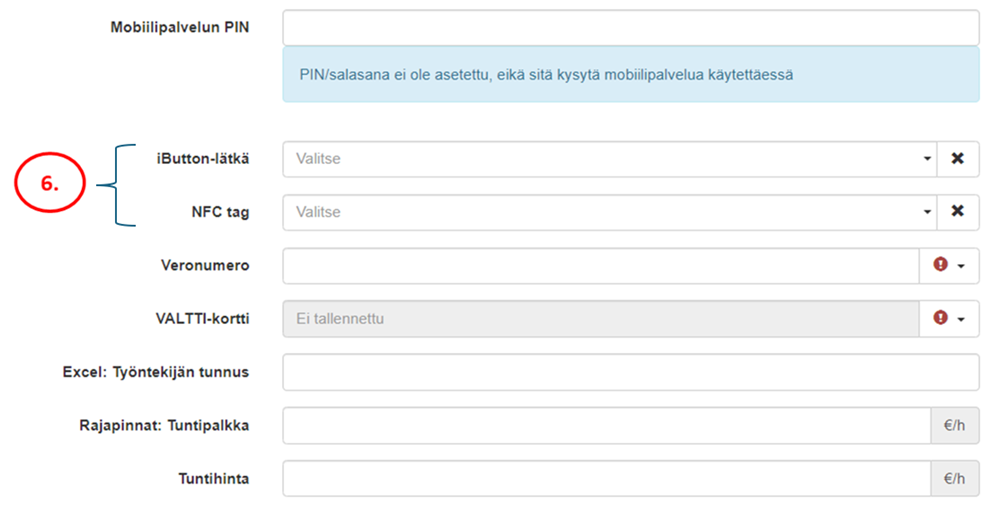1004x527 pixels.
Task: Clear the iButton-lätkä selection with the X
Action: (957, 159)
